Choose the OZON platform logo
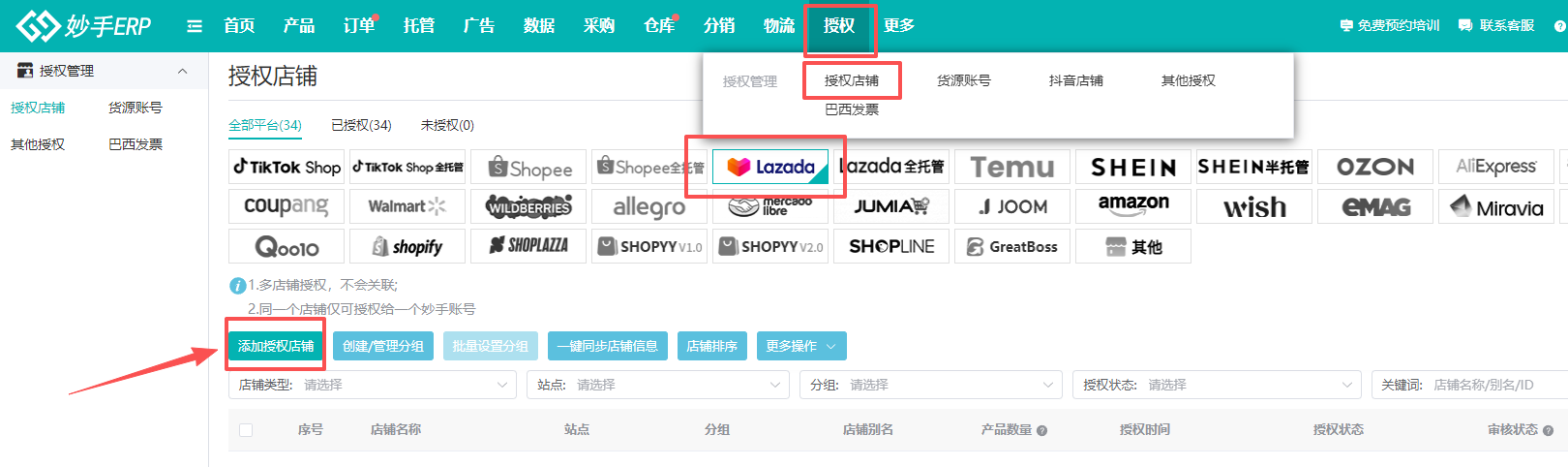 coord(1374,167)
